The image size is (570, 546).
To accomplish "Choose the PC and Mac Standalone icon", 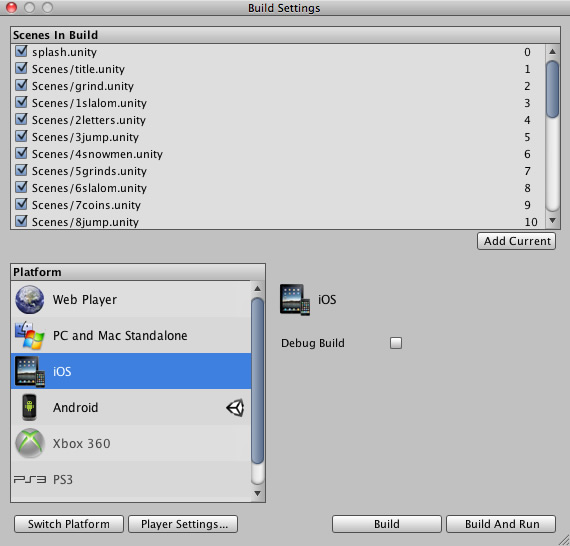I will click(29, 336).
